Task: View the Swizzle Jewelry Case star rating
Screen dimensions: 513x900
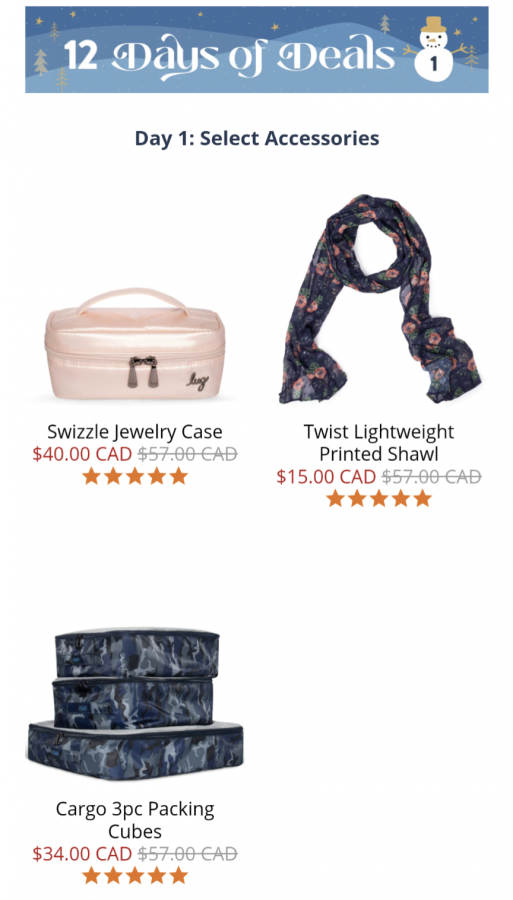Action: point(135,476)
